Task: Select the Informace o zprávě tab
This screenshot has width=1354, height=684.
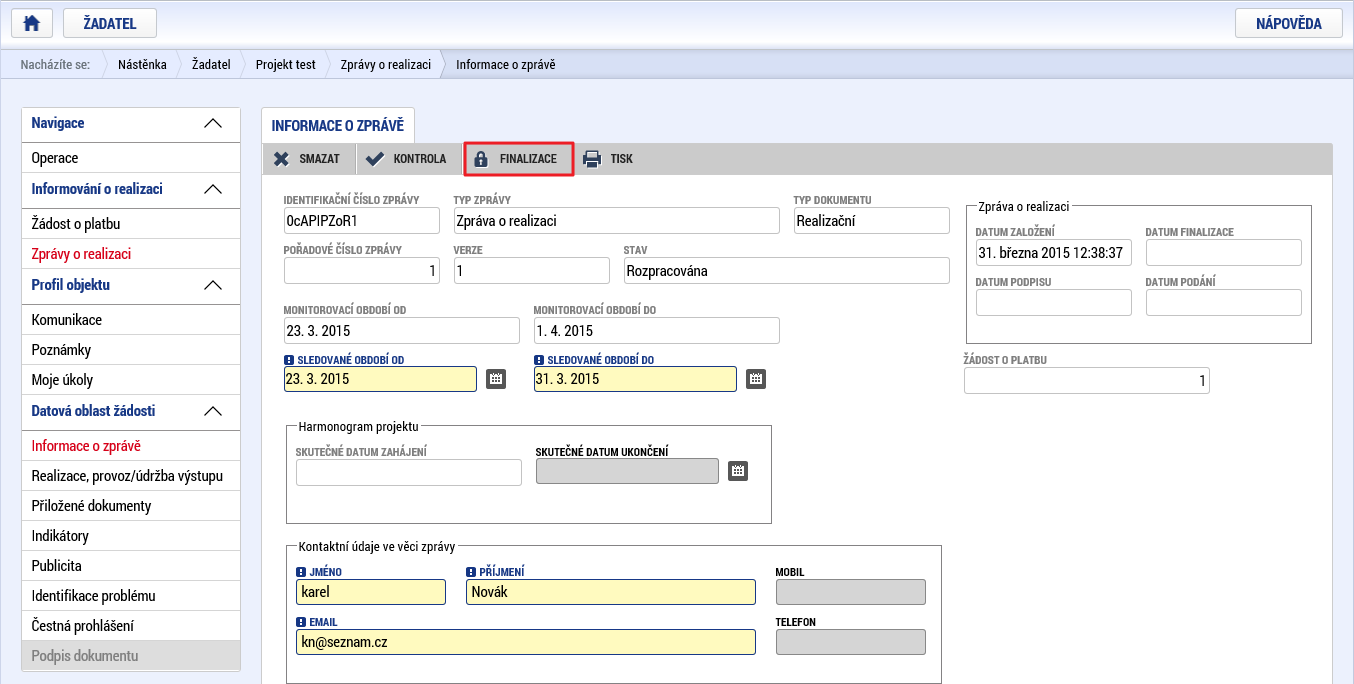Action: [337, 125]
